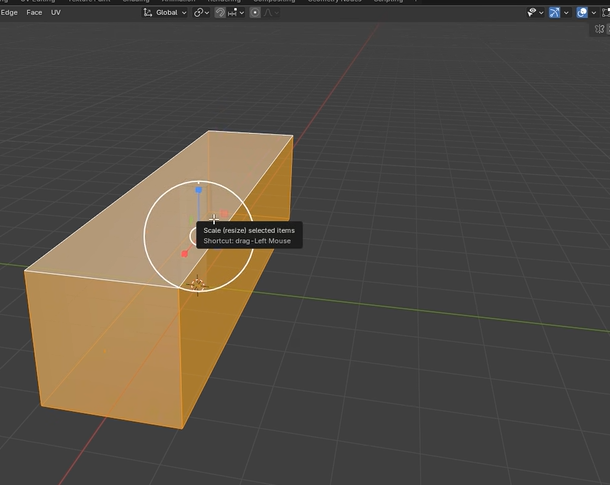
Task: Toggle the snap magnet icon
Action: [x=222, y=12]
